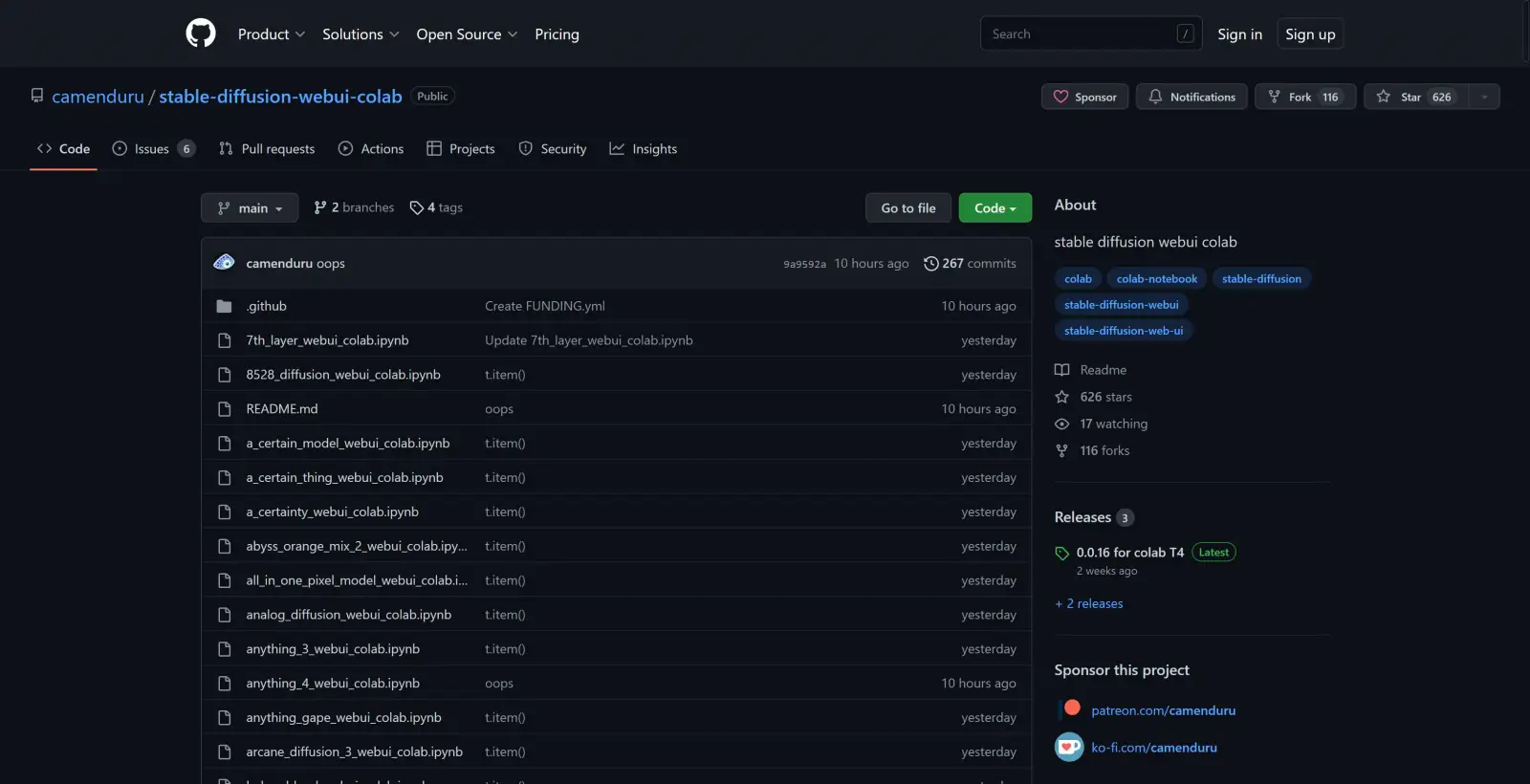Viewport: 1530px width, 784px height.
Task: Click the release tag icon for 0.0.16
Action: click(x=1061, y=553)
